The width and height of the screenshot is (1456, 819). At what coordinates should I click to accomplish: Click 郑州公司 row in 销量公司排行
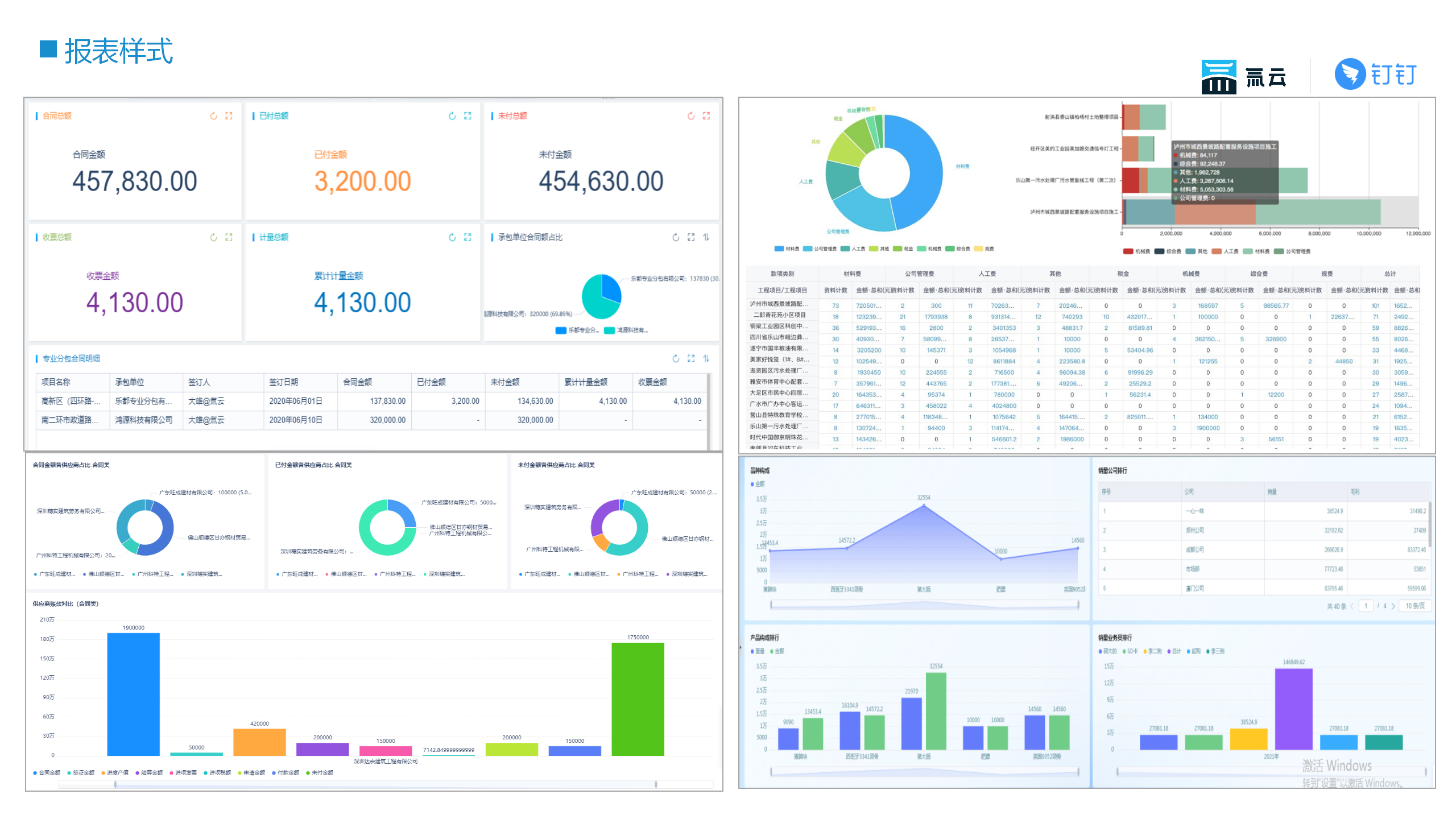tap(1264, 531)
